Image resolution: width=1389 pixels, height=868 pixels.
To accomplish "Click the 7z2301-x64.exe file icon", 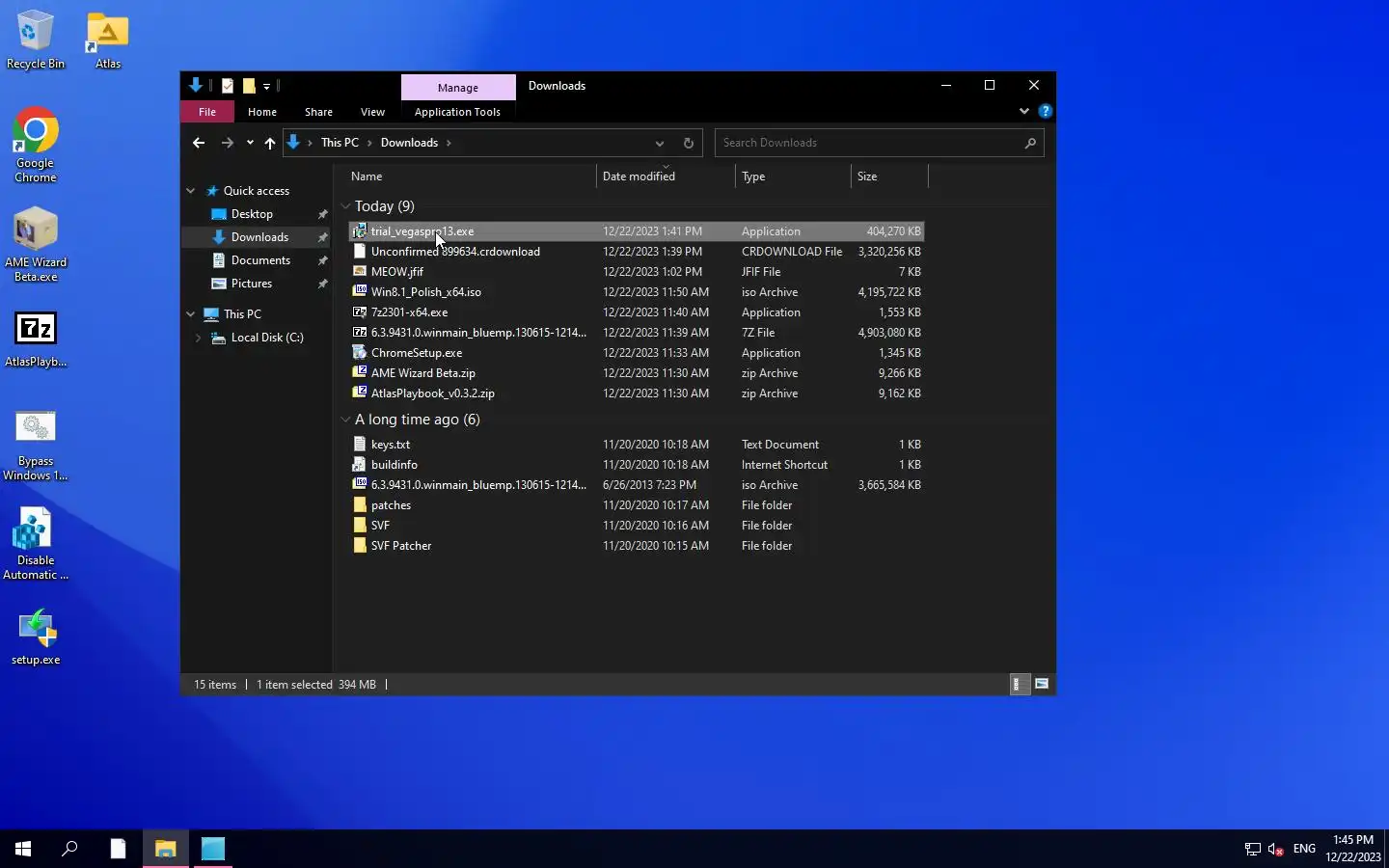I will click(x=360, y=312).
